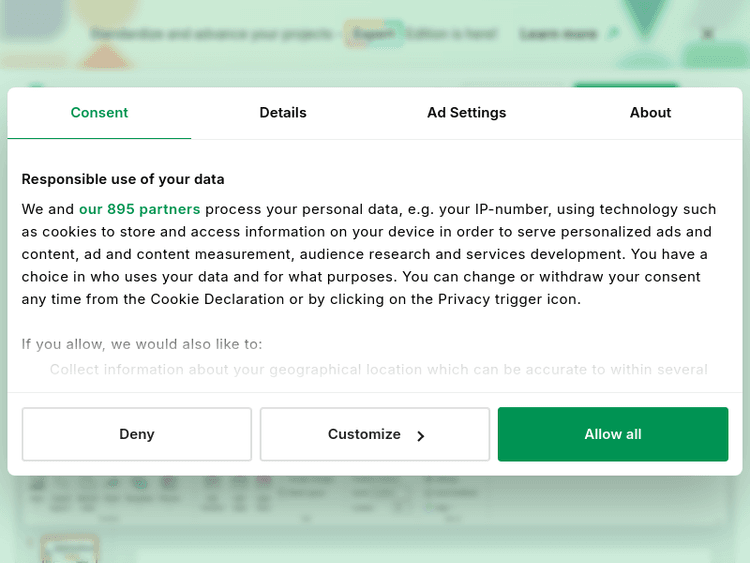Viewport: 750px width, 563px height.
Task: Select the slide thumbnail at bottom left
Action: click(x=69, y=549)
